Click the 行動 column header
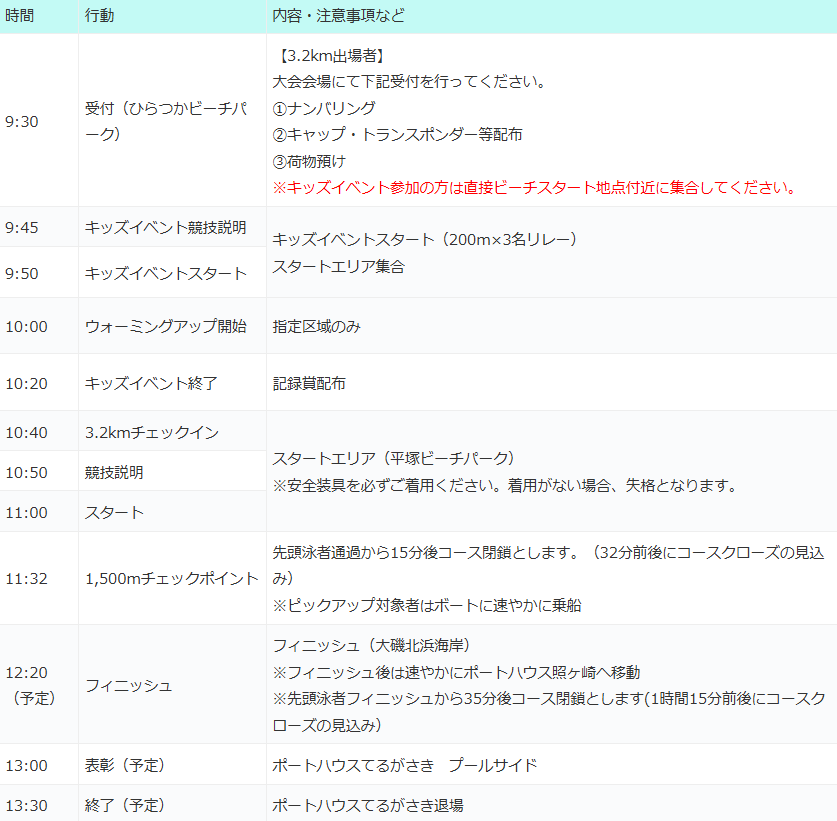Screen dimensions: 837x821 (x=99, y=17)
